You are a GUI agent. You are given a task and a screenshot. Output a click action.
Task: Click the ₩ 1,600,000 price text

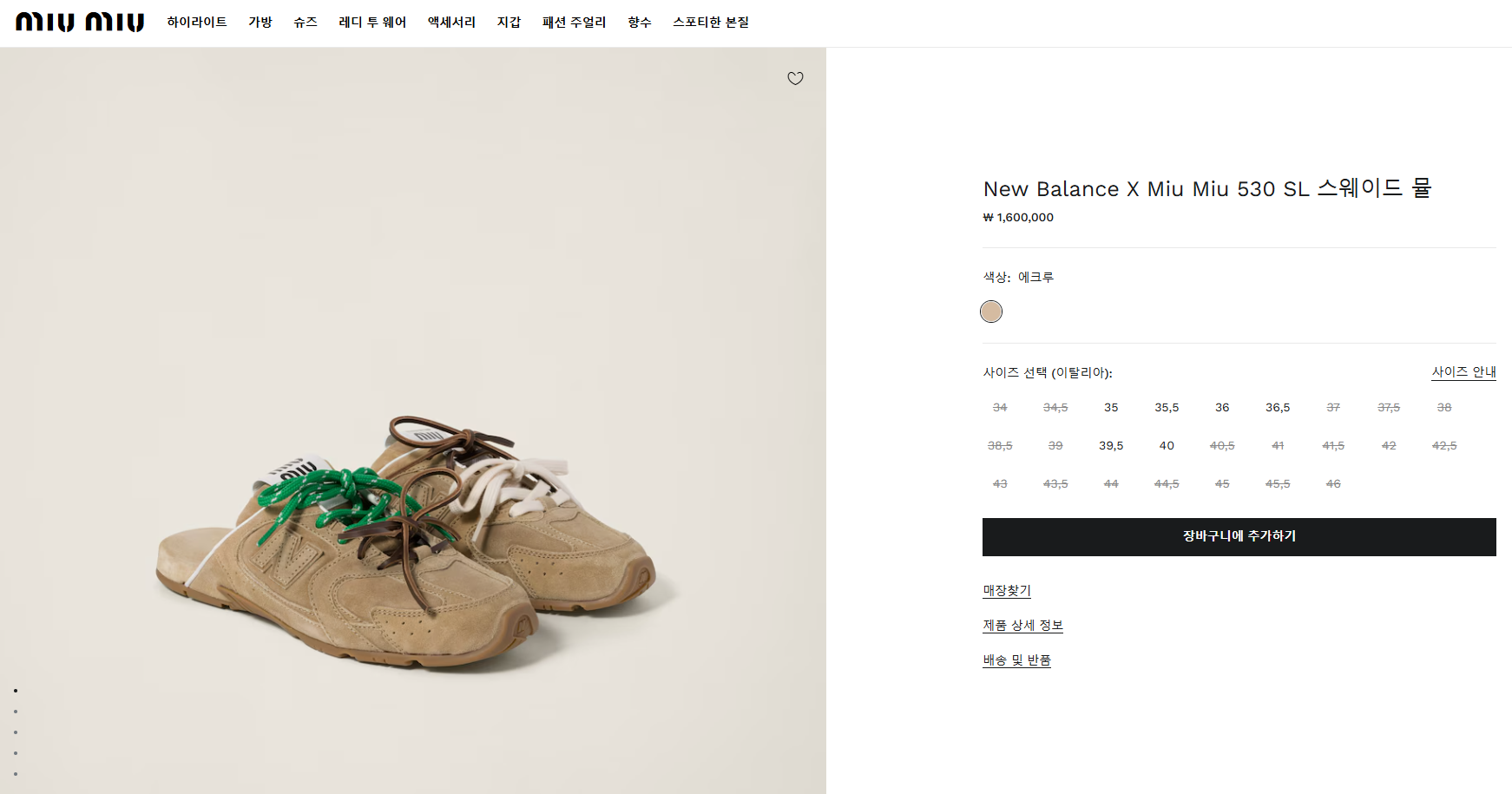tap(1018, 217)
